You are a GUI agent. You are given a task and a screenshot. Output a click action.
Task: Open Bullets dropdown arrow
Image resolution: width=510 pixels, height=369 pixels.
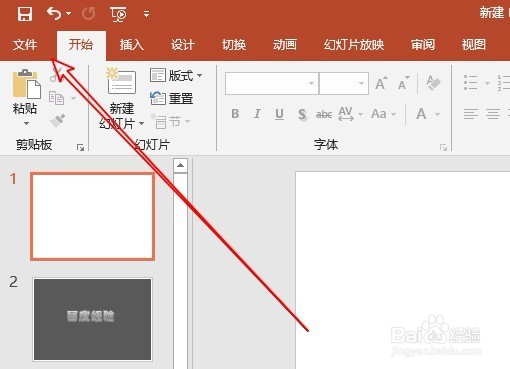(x=487, y=83)
